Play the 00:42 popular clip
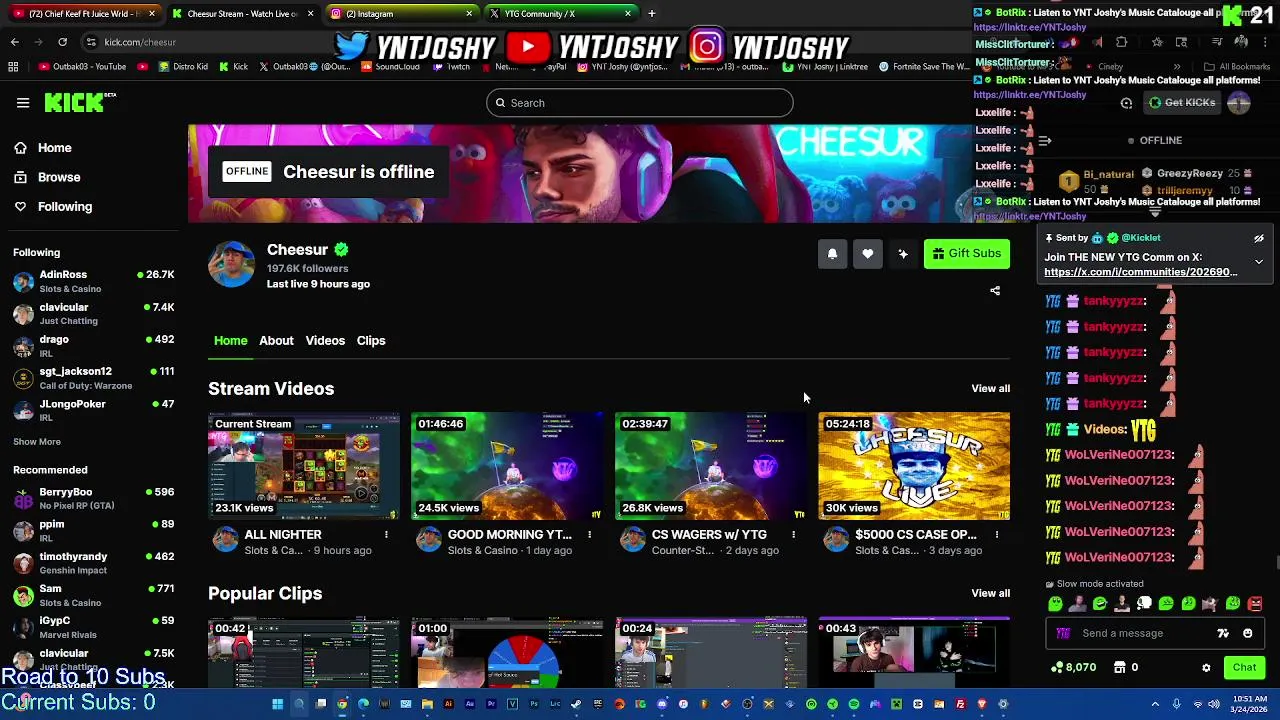The width and height of the screenshot is (1280, 720). [x=304, y=653]
